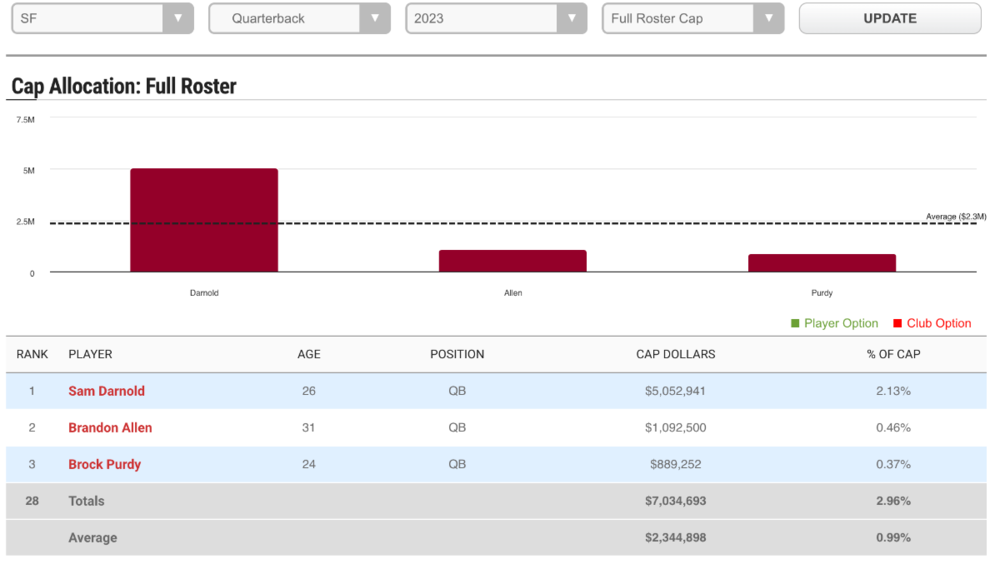1000x564 pixels.
Task: Click the Allen bar in chart
Action: pos(512,261)
